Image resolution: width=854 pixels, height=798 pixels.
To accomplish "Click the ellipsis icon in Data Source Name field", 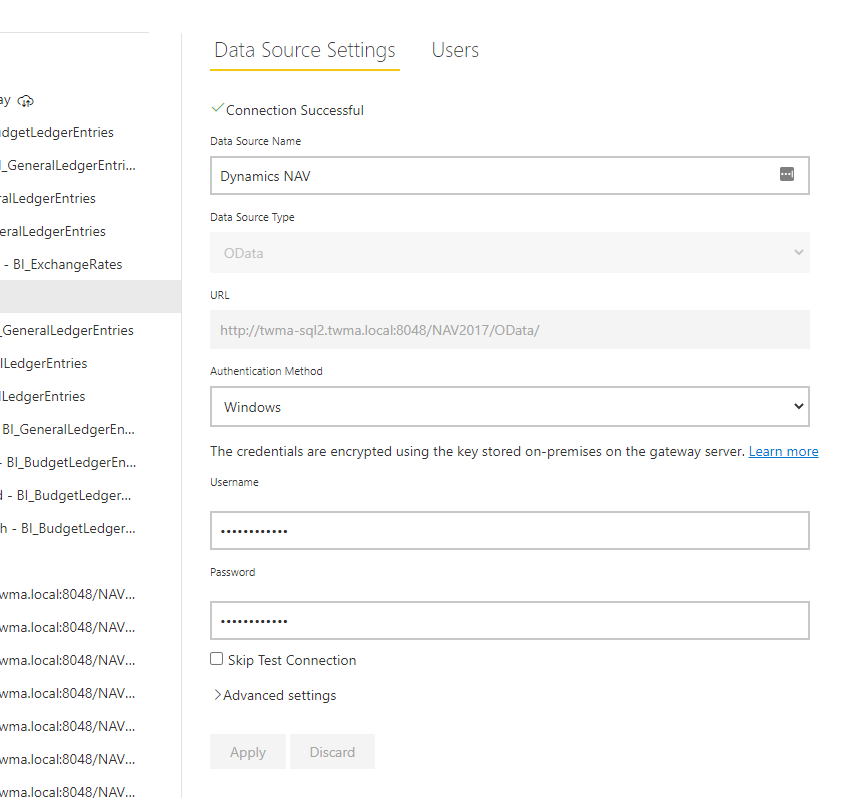I will click(x=789, y=175).
